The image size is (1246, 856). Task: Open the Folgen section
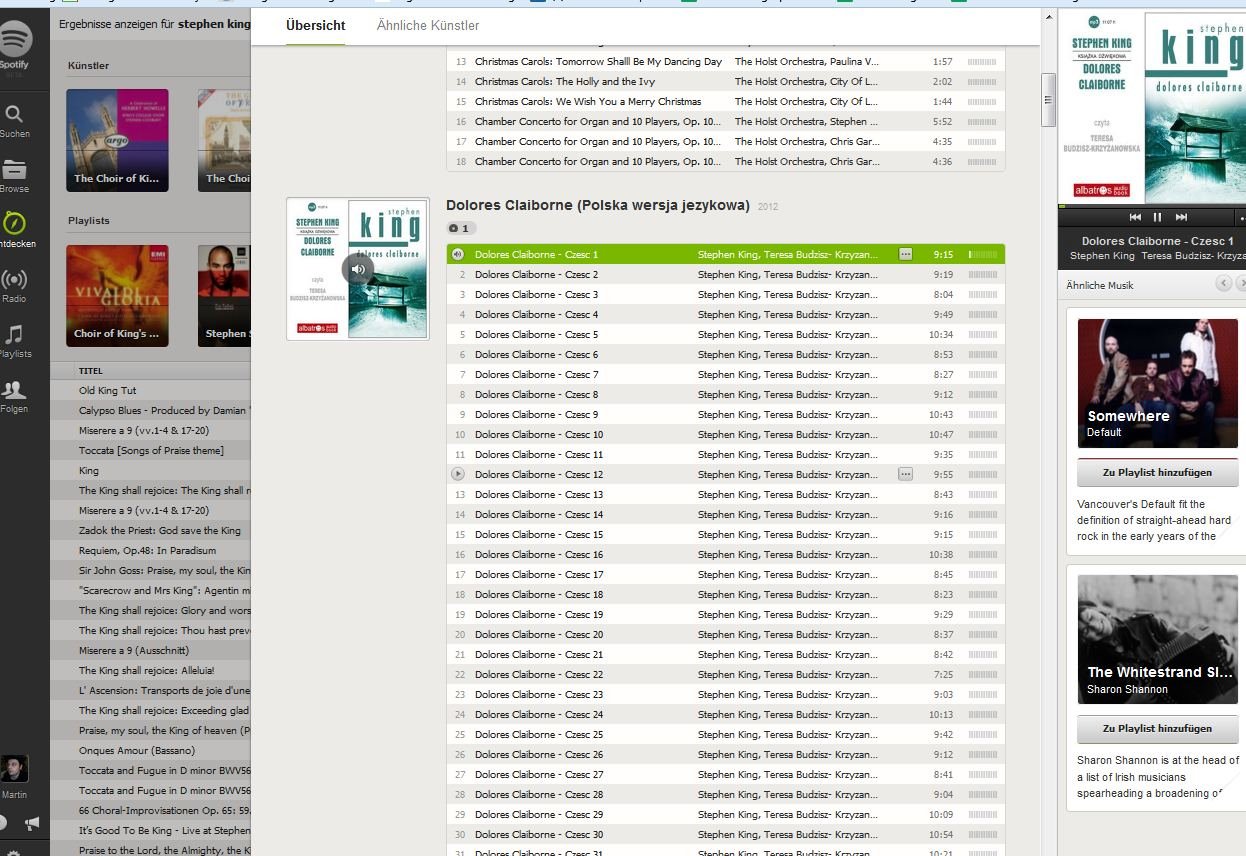14,395
